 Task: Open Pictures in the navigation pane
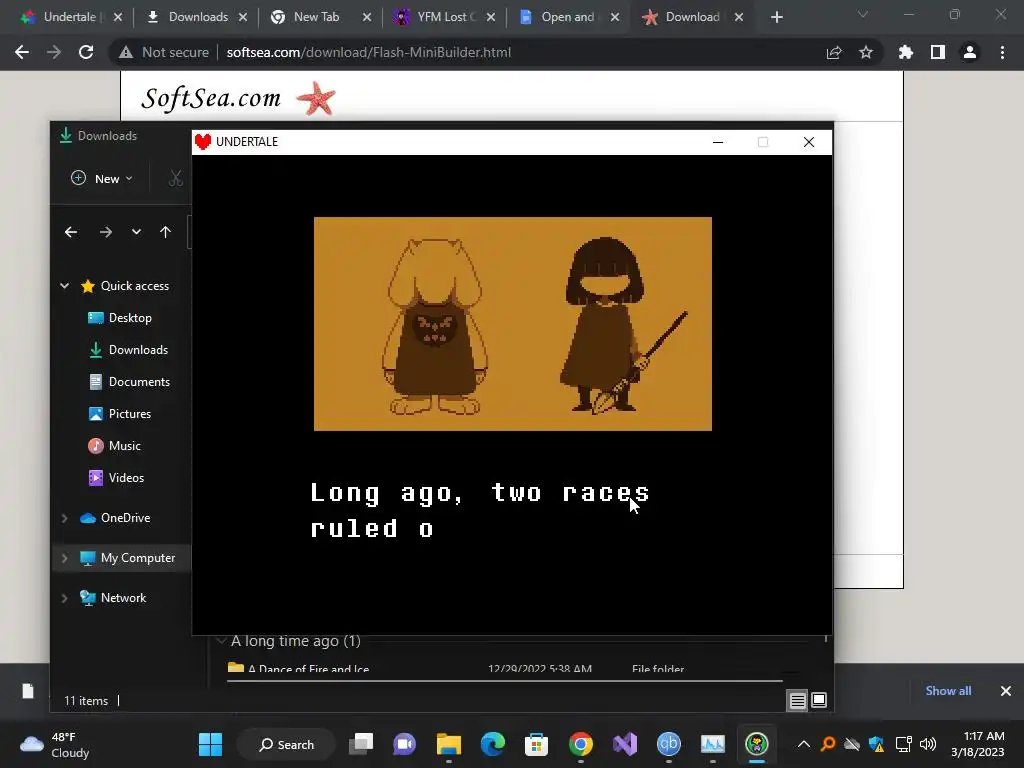120,413
